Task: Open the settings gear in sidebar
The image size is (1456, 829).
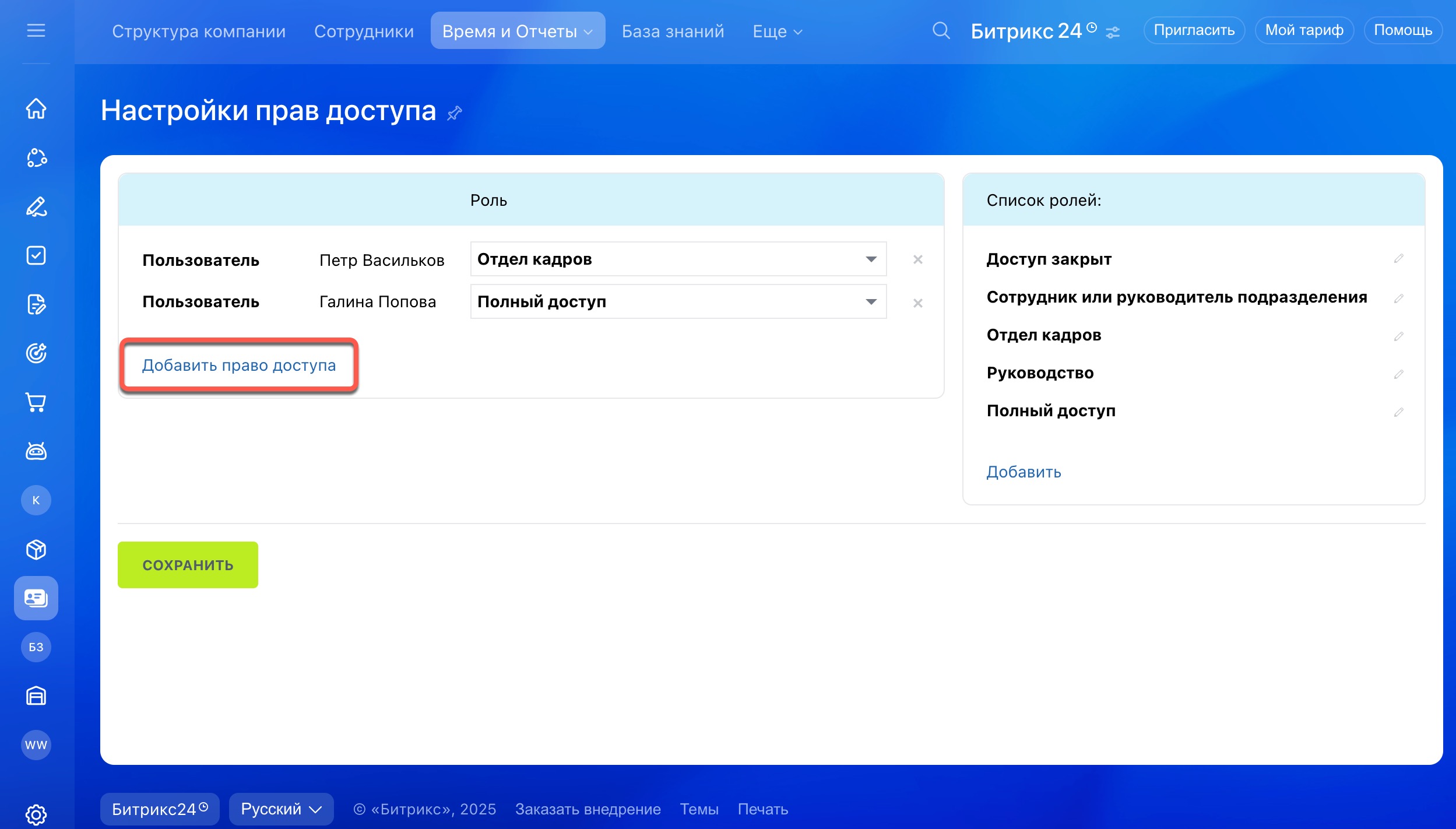Action: tap(36, 814)
